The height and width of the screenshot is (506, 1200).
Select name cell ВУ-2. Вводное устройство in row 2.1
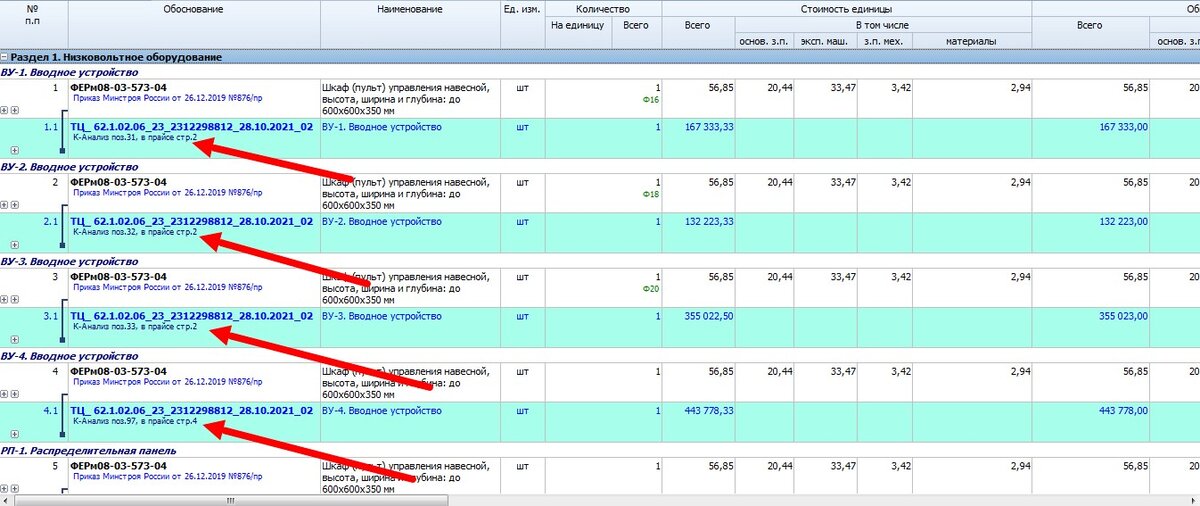tap(381, 222)
